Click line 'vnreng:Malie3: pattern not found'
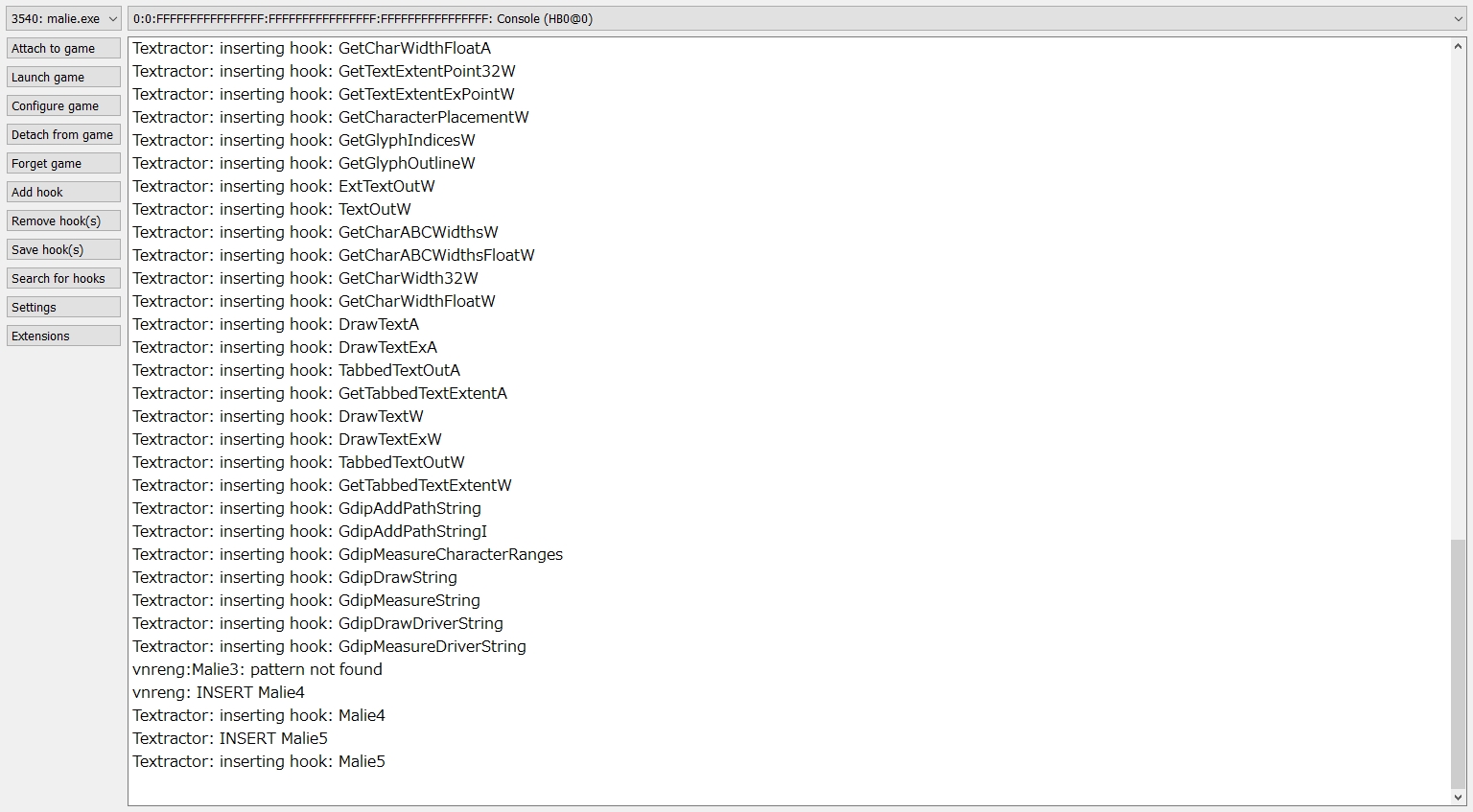Viewport: 1473px width, 812px height. (257, 669)
